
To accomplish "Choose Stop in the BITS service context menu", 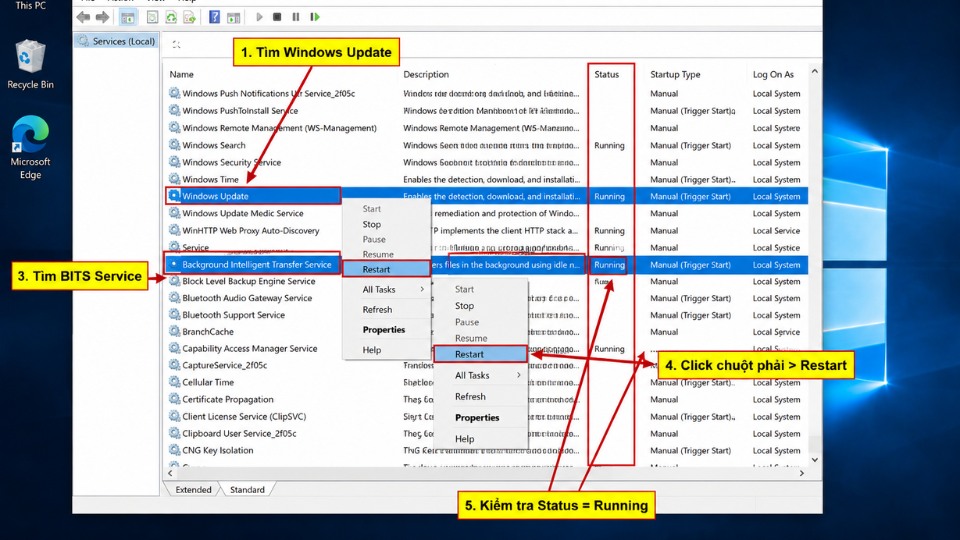I will pyautogui.click(x=480, y=306).
